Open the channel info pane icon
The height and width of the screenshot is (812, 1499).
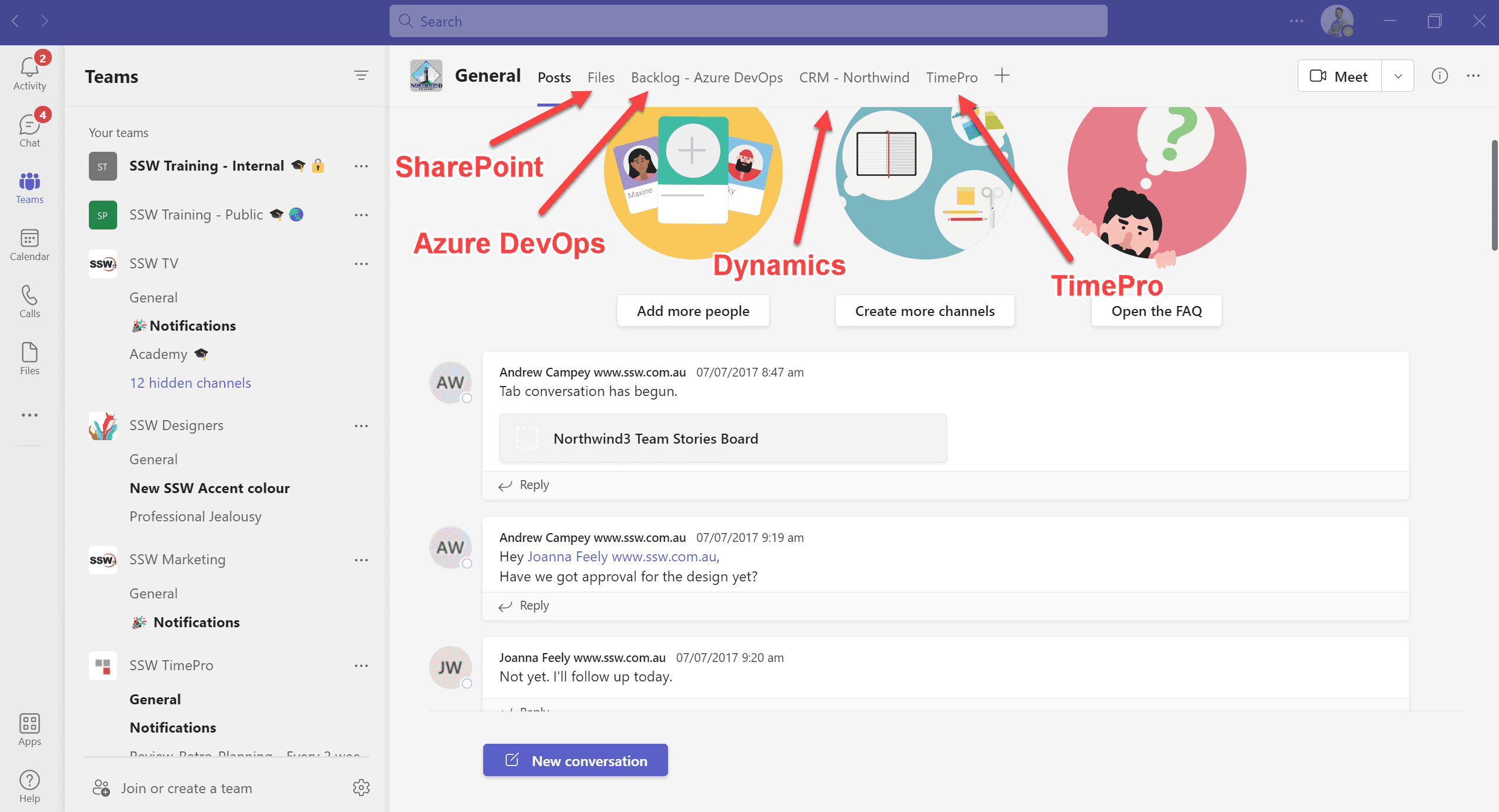[1440, 76]
